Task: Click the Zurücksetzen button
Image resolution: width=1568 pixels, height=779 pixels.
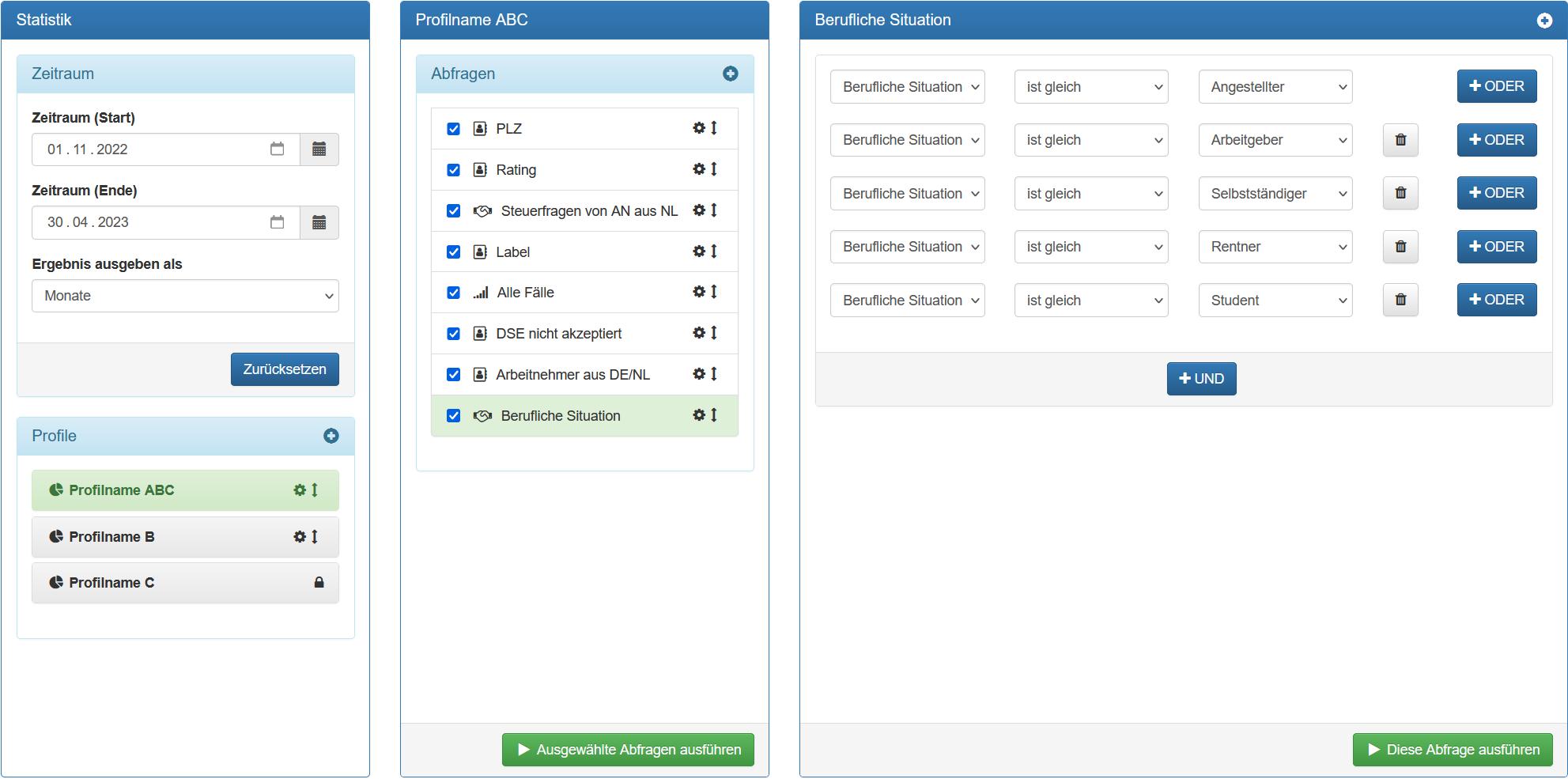Action: pos(285,369)
